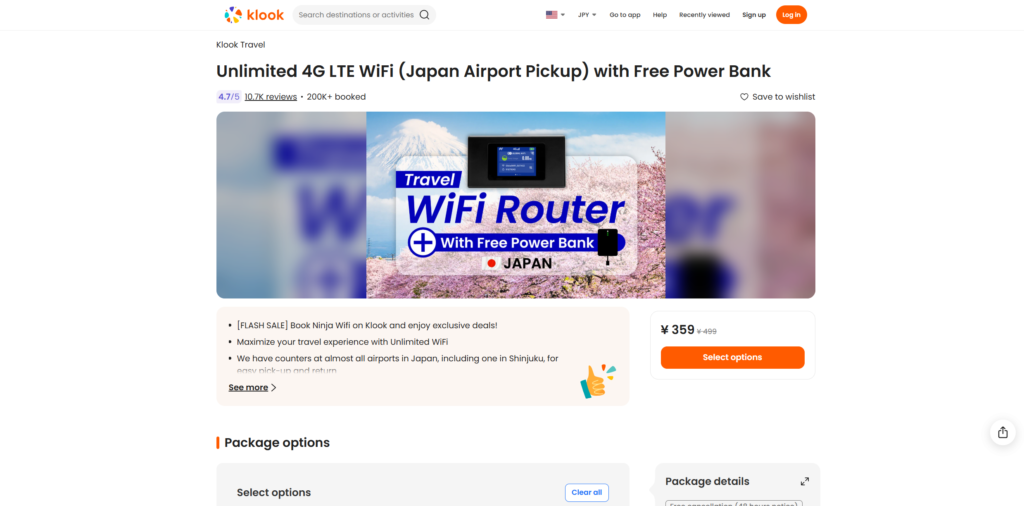1024x506 pixels.
Task: Expand Package details with arrows icon
Action: tap(805, 482)
